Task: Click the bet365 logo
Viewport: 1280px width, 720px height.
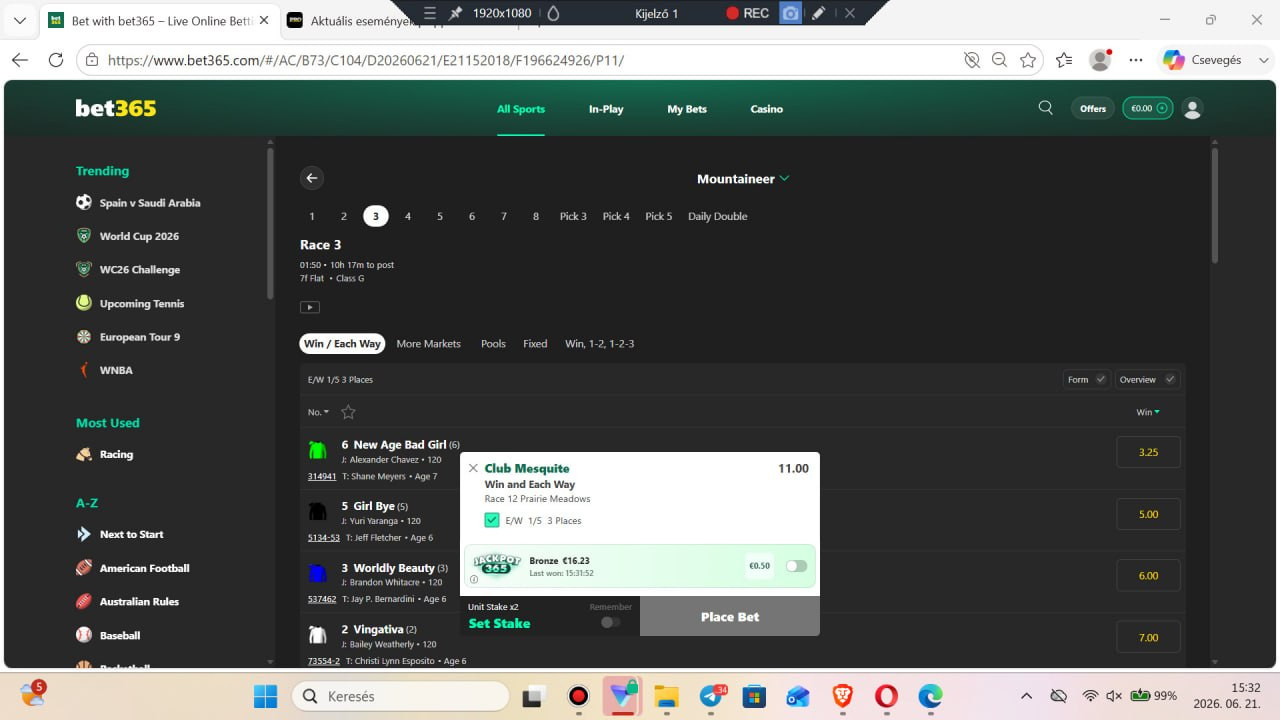Action: (x=116, y=108)
